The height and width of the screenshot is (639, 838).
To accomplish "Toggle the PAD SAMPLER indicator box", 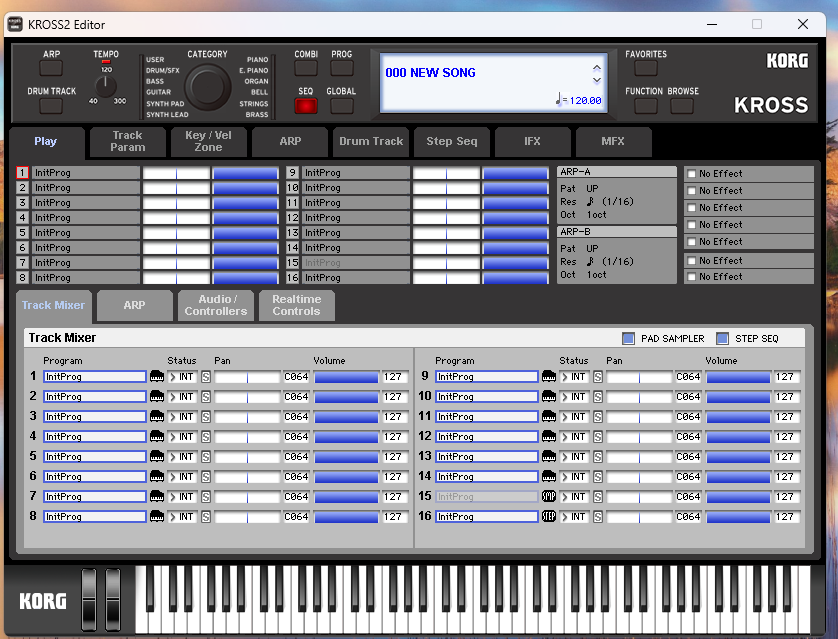I will coord(628,339).
